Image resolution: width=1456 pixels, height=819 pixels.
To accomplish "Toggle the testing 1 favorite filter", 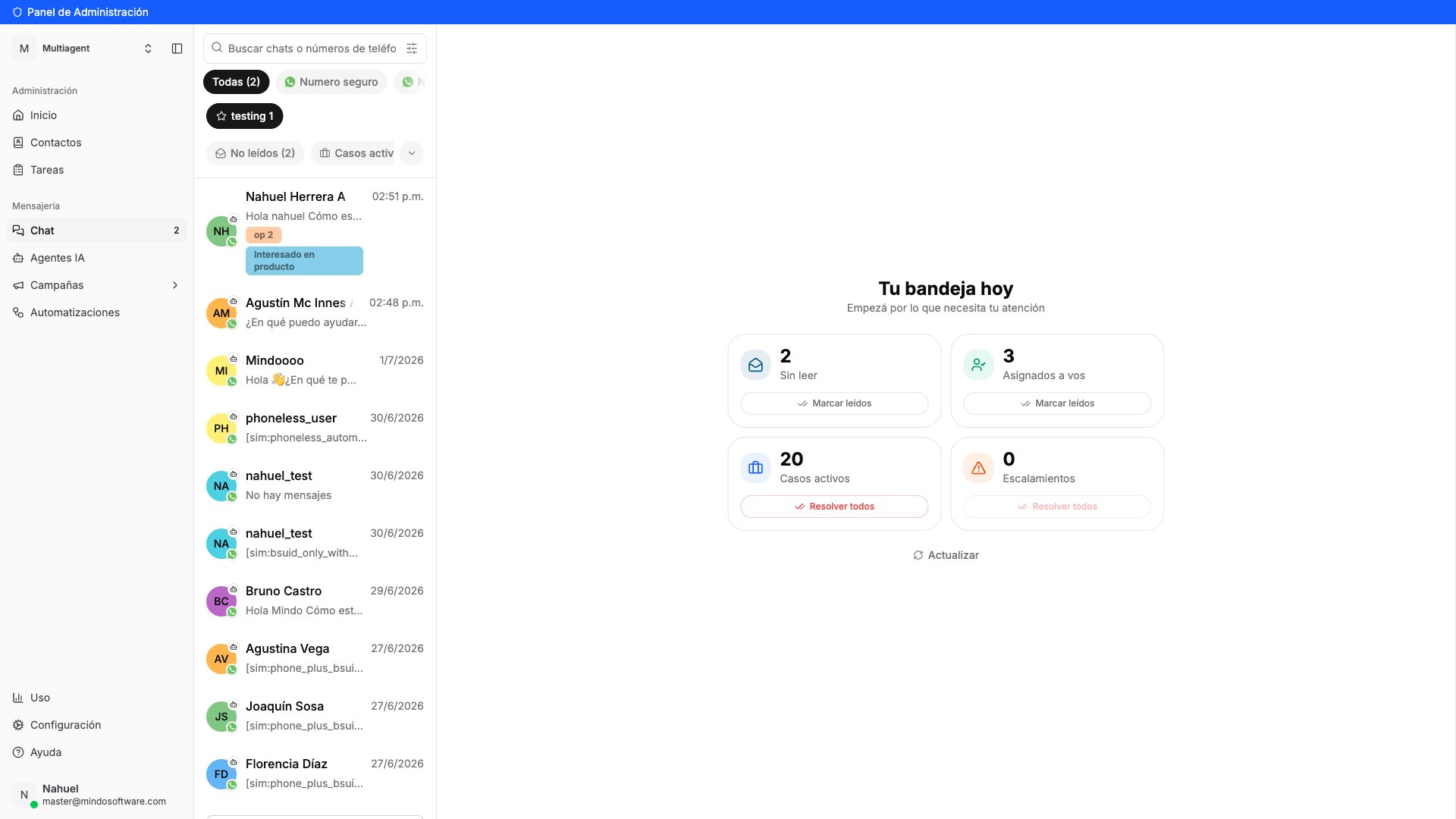I will [244, 116].
